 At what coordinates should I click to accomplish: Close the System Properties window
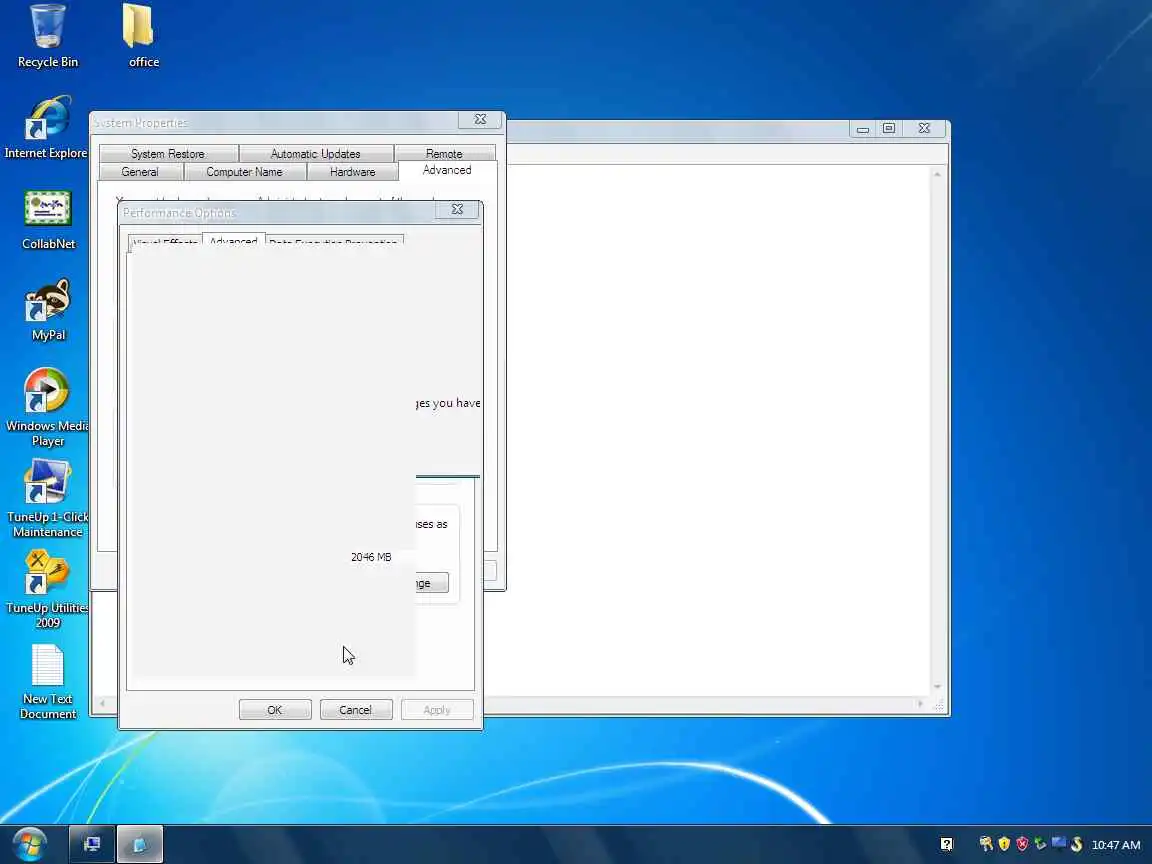pyautogui.click(x=480, y=119)
